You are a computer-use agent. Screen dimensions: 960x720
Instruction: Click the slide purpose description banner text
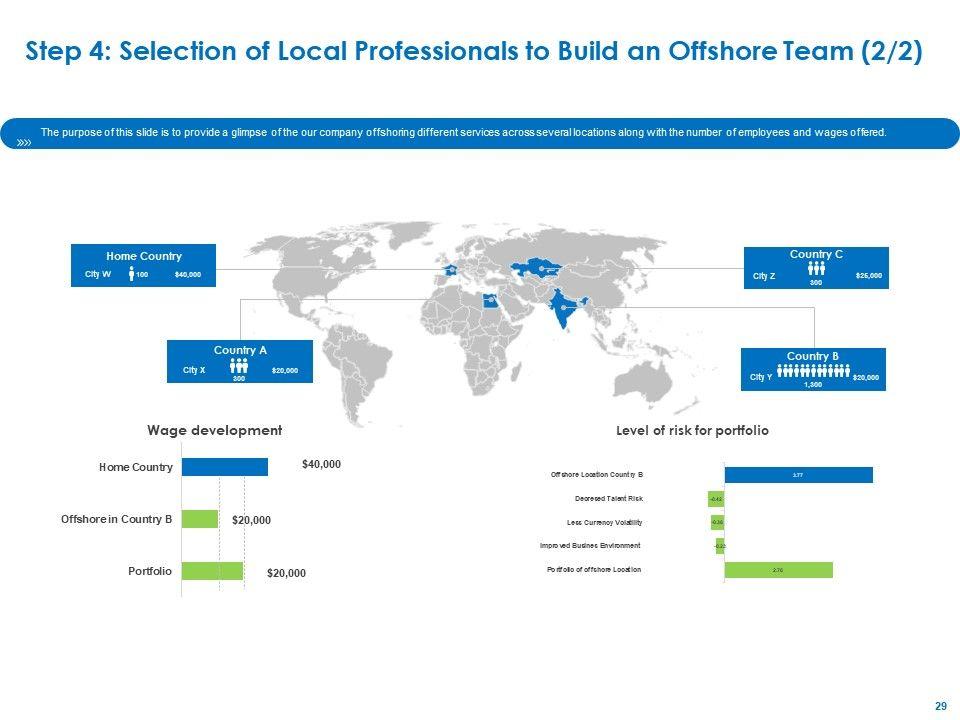click(x=463, y=132)
